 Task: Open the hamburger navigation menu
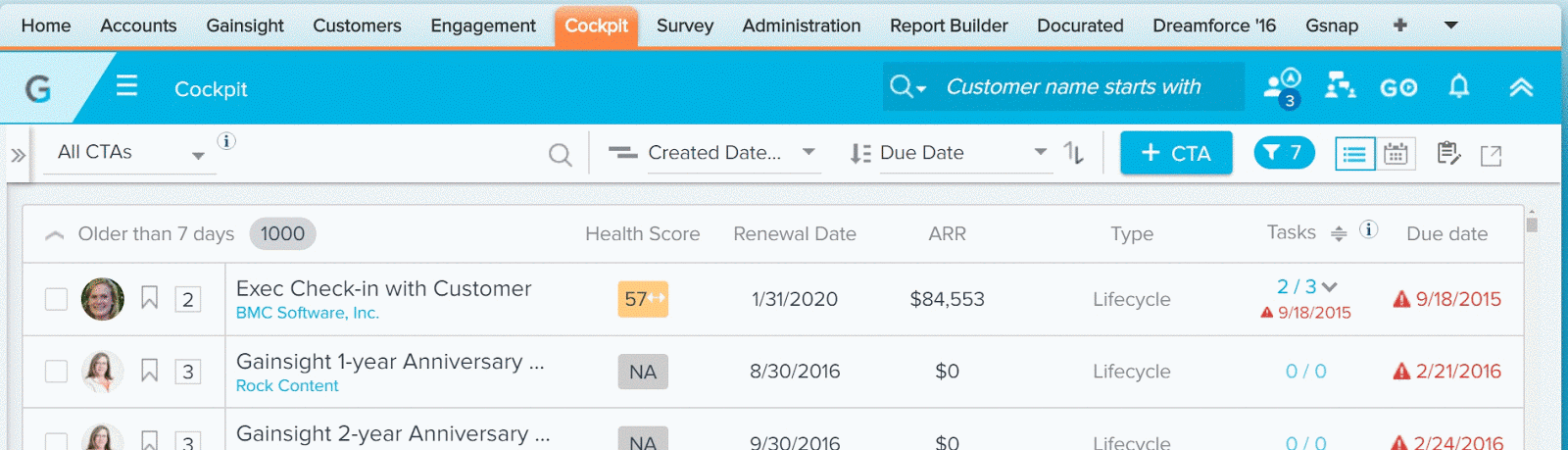(x=126, y=86)
